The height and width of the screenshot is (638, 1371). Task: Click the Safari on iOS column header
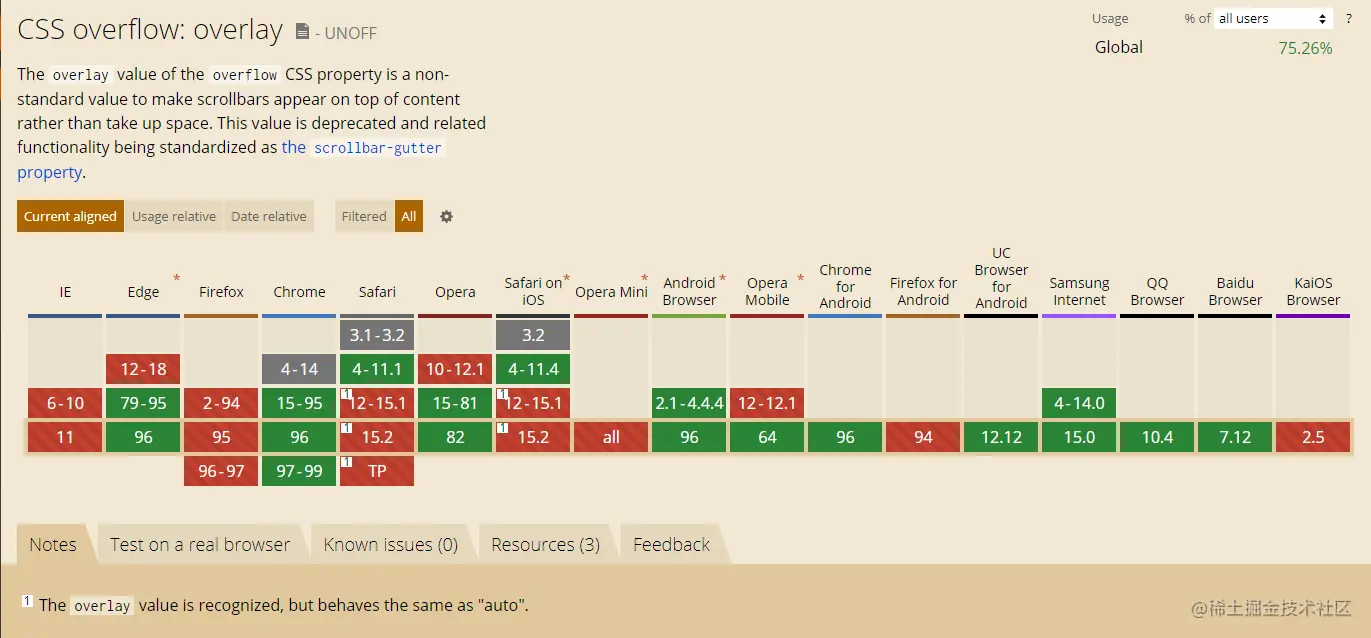533,291
